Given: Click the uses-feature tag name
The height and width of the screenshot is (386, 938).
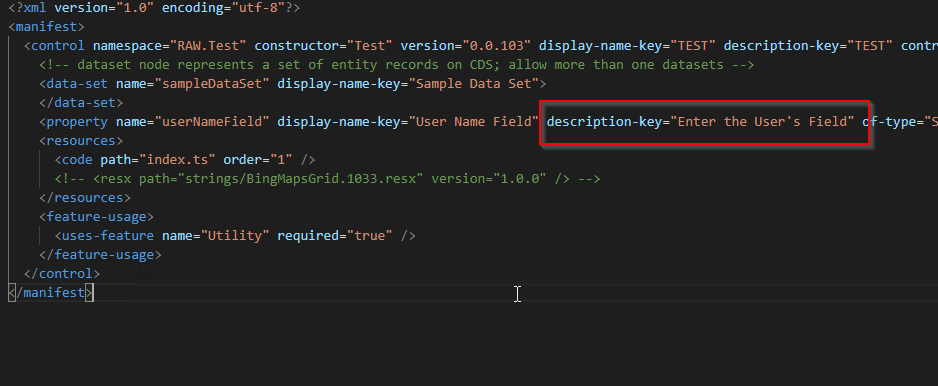Looking at the screenshot, I should pyautogui.click(x=108, y=236).
